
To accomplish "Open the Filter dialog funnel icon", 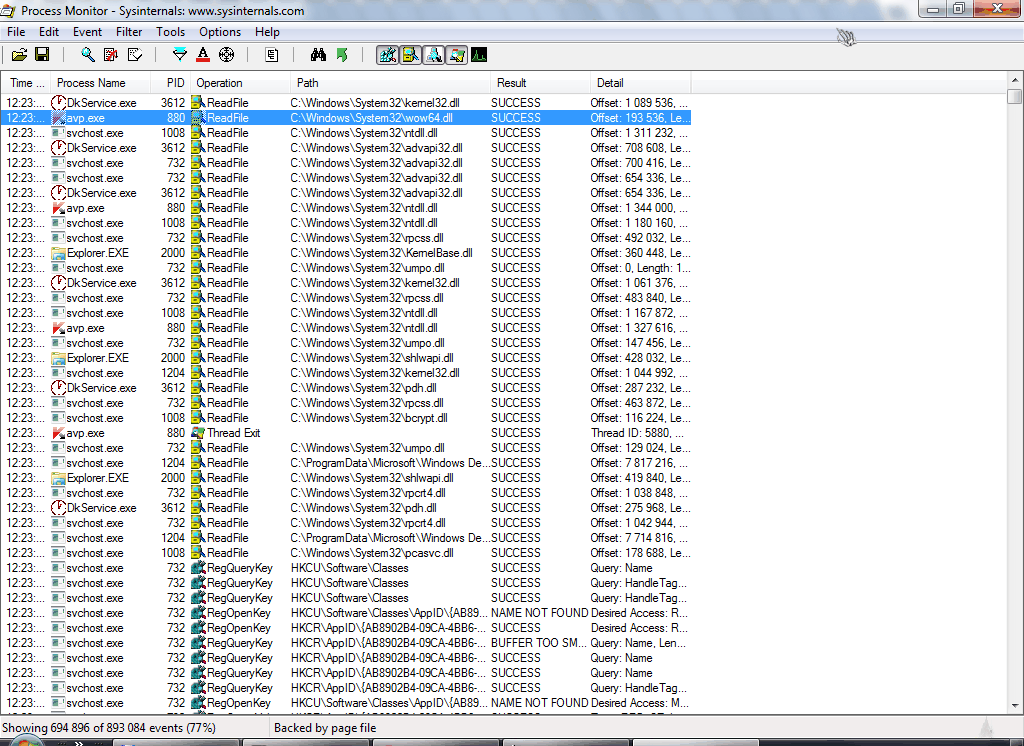I will 180,55.
